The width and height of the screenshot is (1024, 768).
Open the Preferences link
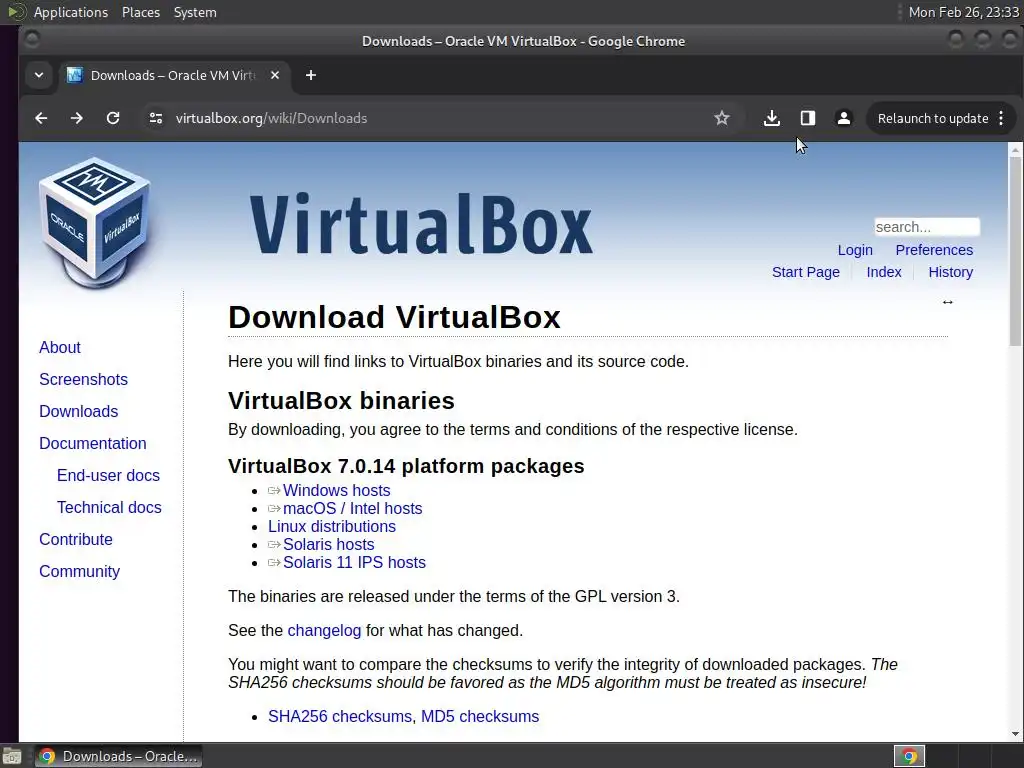(x=934, y=250)
